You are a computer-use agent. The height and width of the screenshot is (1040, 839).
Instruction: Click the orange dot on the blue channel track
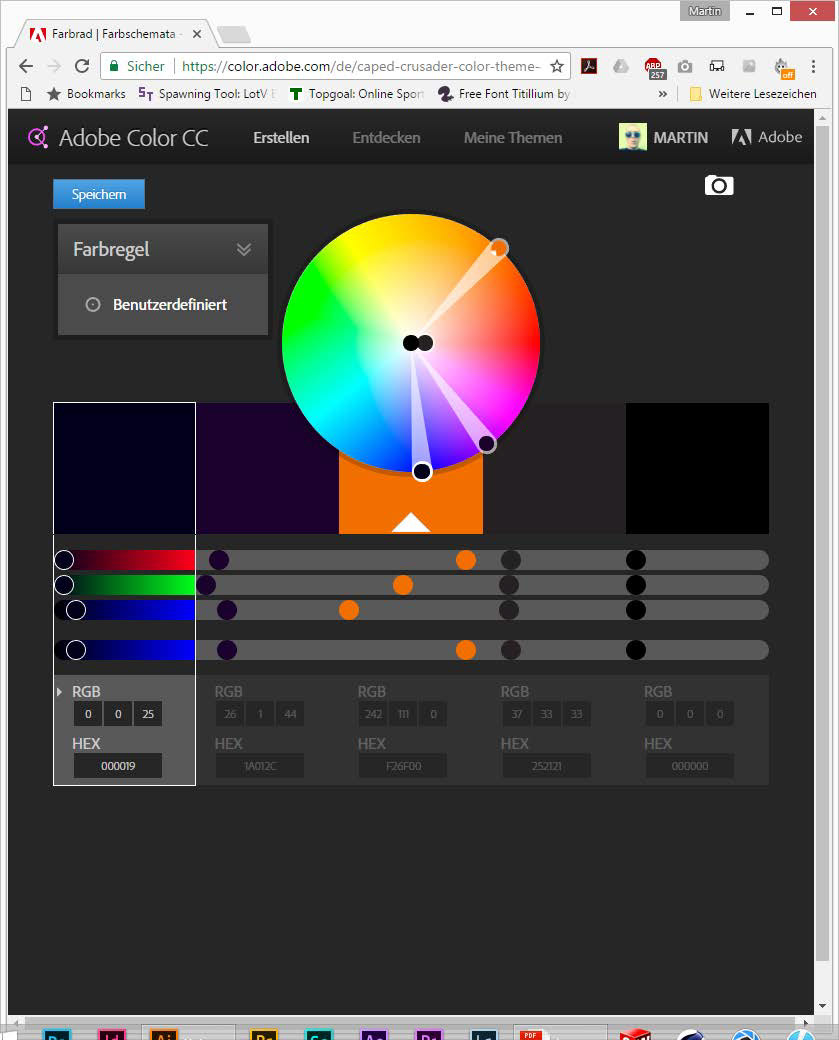tap(349, 610)
